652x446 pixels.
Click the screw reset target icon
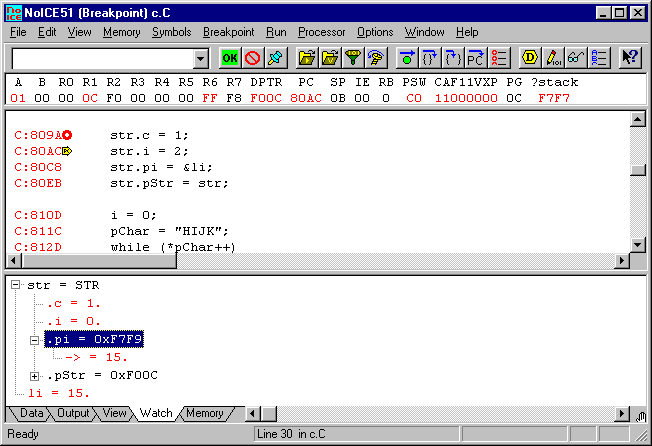[375, 58]
